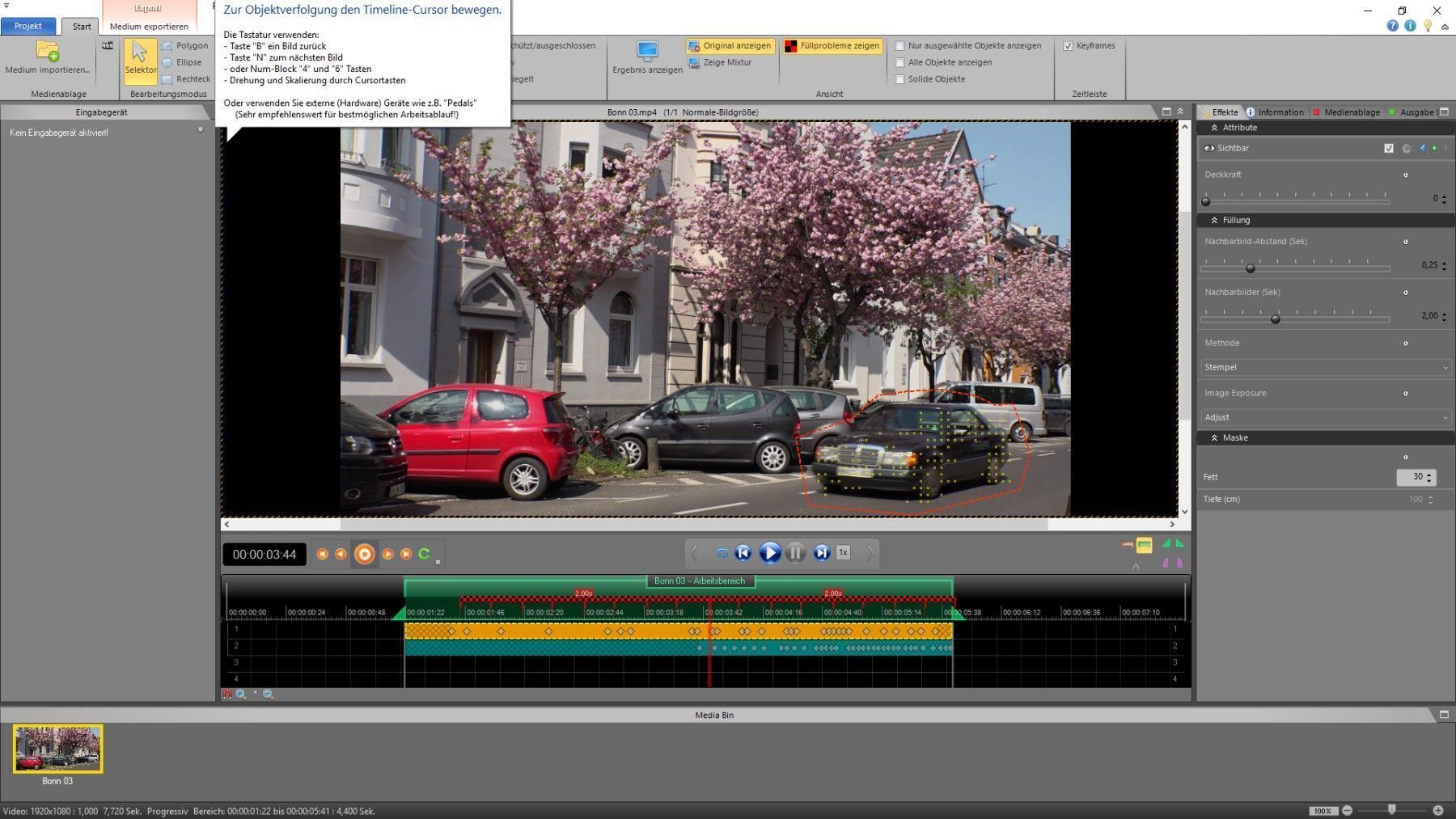Check the Solide Objekte option
This screenshot has height=819, width=1456.
click(899, 79)
